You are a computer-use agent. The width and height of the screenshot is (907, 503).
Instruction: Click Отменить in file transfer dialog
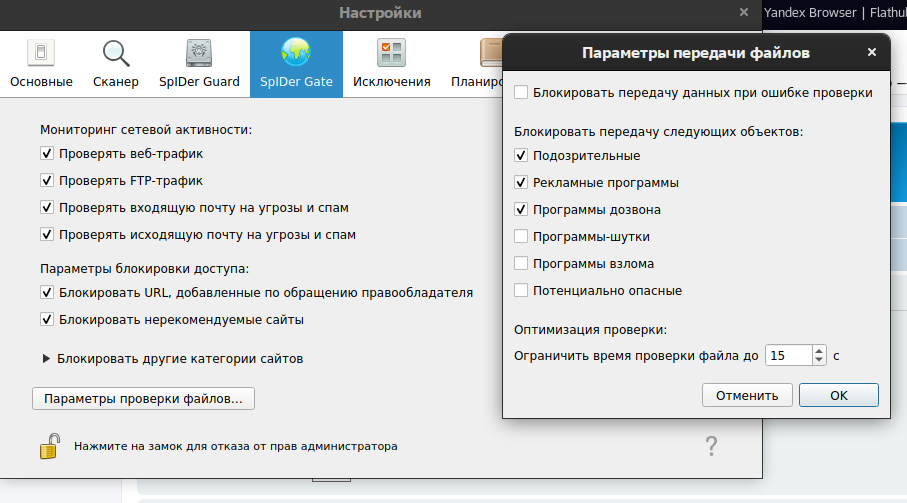pyautogui.click(x=747, y=395)
